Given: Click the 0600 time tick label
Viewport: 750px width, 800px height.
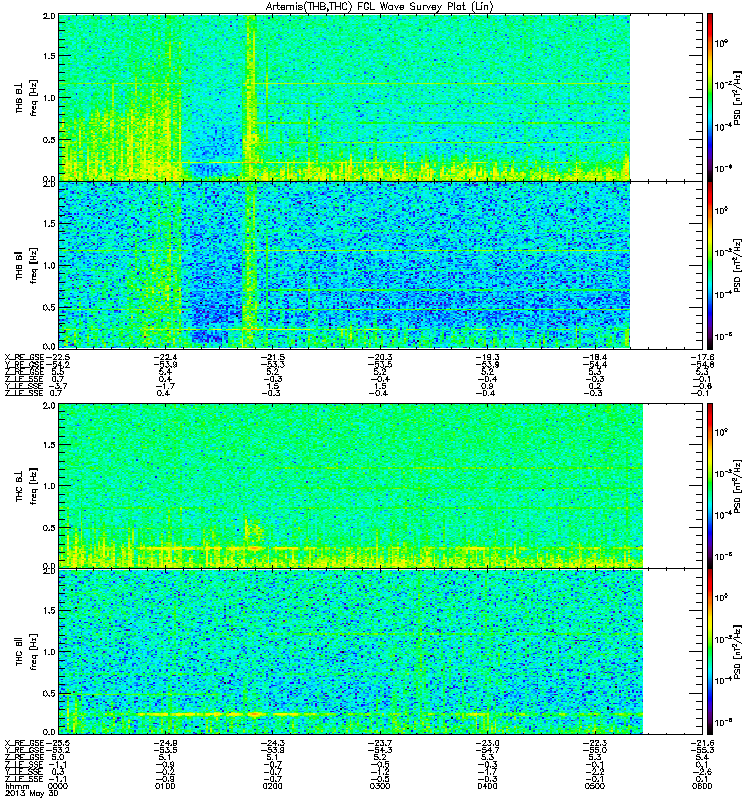Looking at the screenshot, I should click(702, 786).
